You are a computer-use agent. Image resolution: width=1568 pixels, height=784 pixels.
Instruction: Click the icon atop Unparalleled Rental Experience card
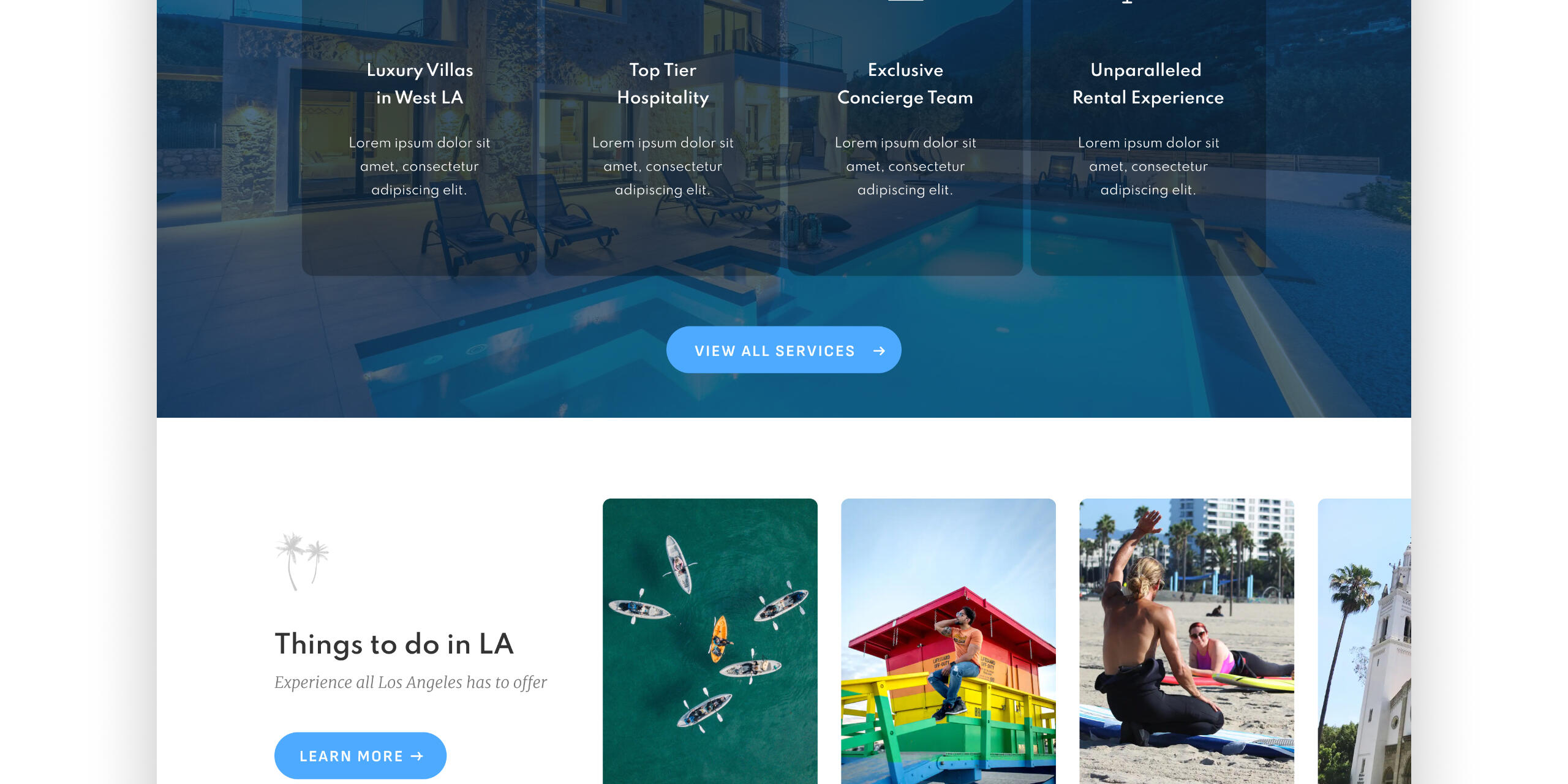[x=1127, y=2]
